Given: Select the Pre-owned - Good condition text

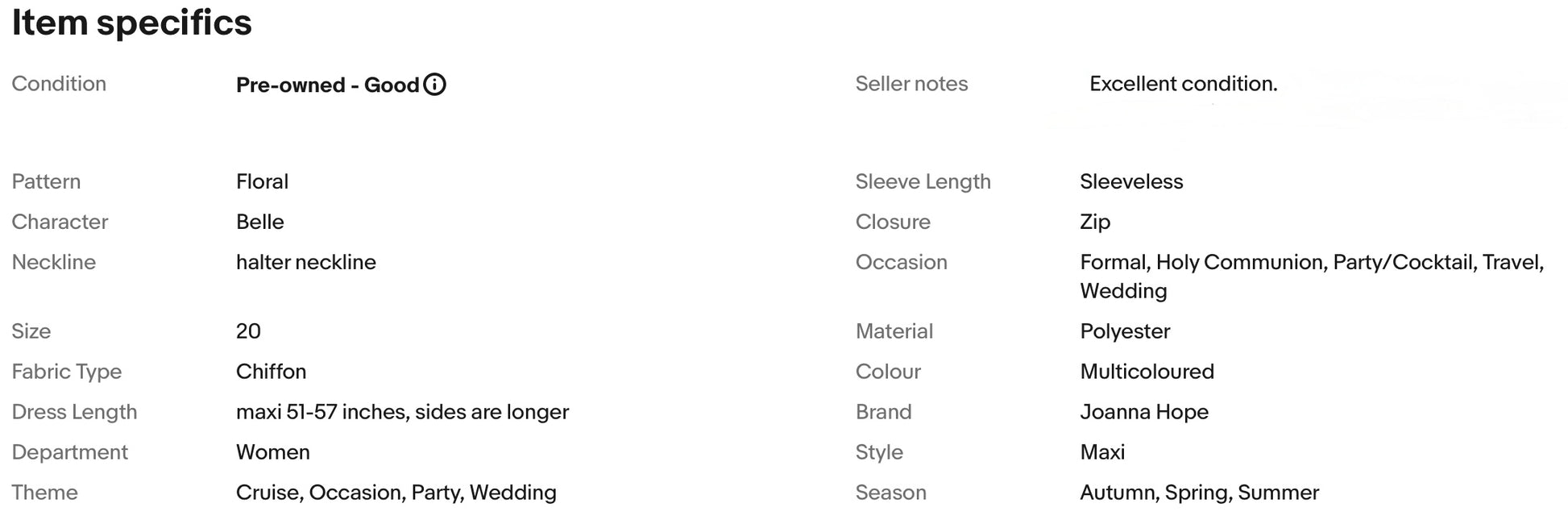Looking at the screenshot, I should click(x=328, y=85).
